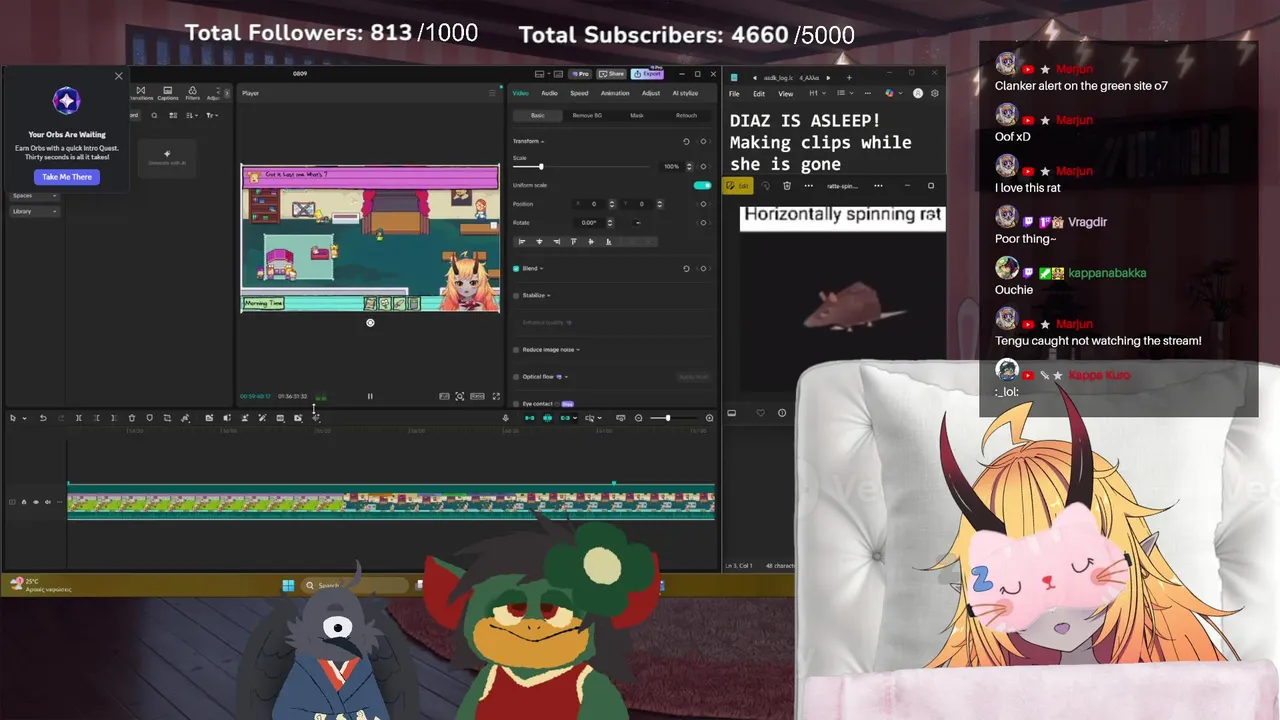Reset the Transform settings
The image size is (1280, 720).
[686, 141]
